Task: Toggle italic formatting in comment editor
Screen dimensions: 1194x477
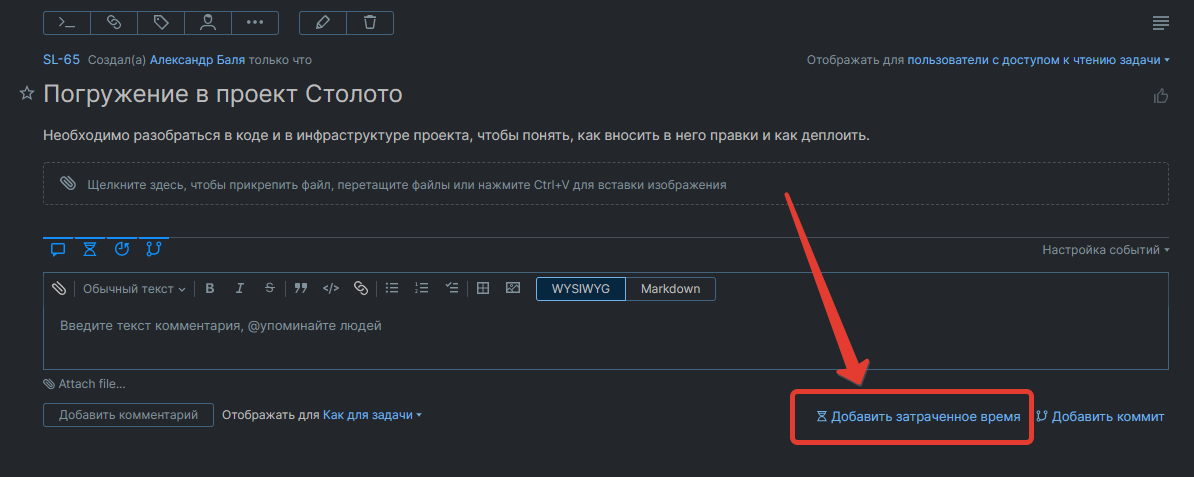Action: pyautogui.click(x=239, y=289)
